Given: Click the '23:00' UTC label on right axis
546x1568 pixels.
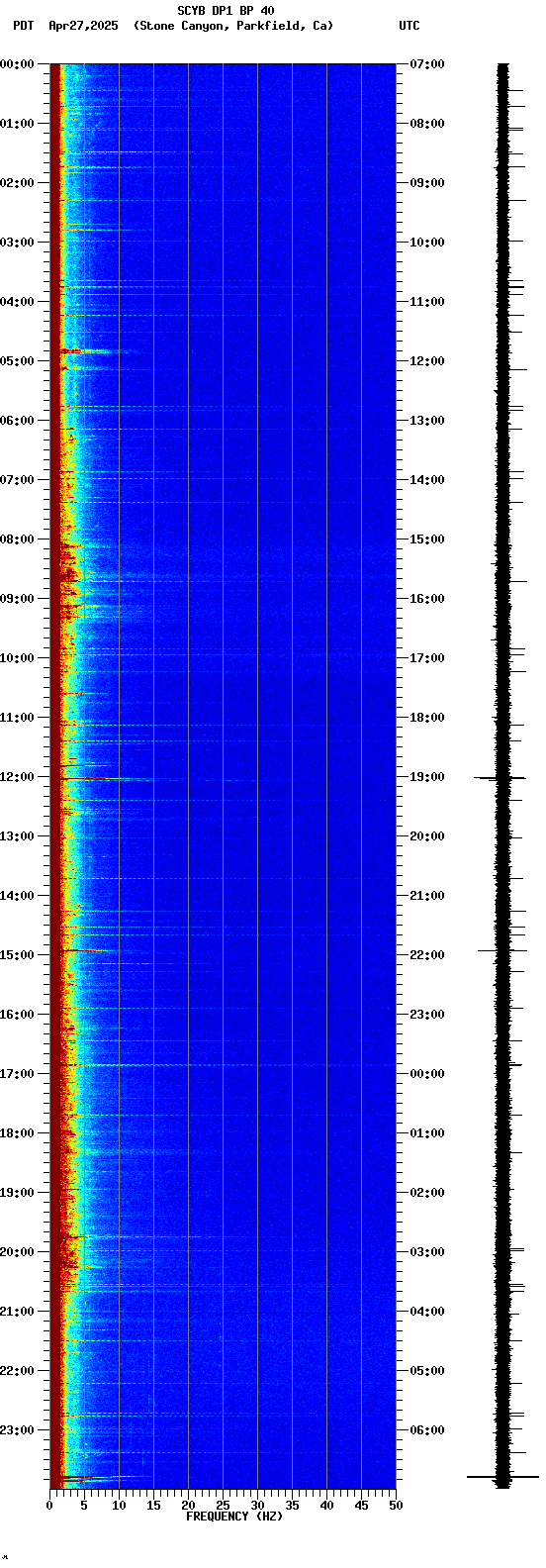Looking at the screenshot, I should (x=427, y=1015).
